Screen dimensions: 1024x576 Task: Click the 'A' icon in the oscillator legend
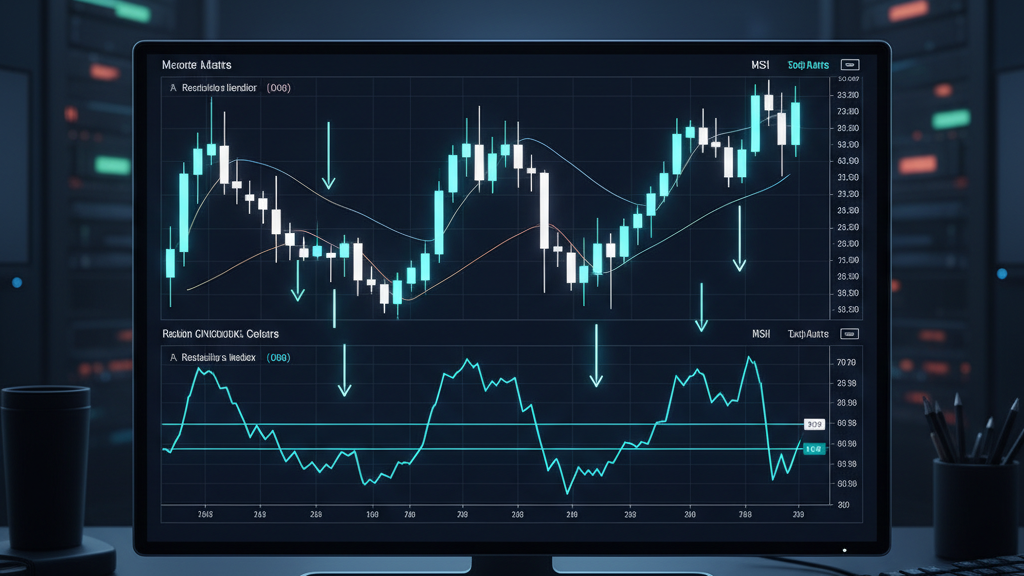point(173,357)
